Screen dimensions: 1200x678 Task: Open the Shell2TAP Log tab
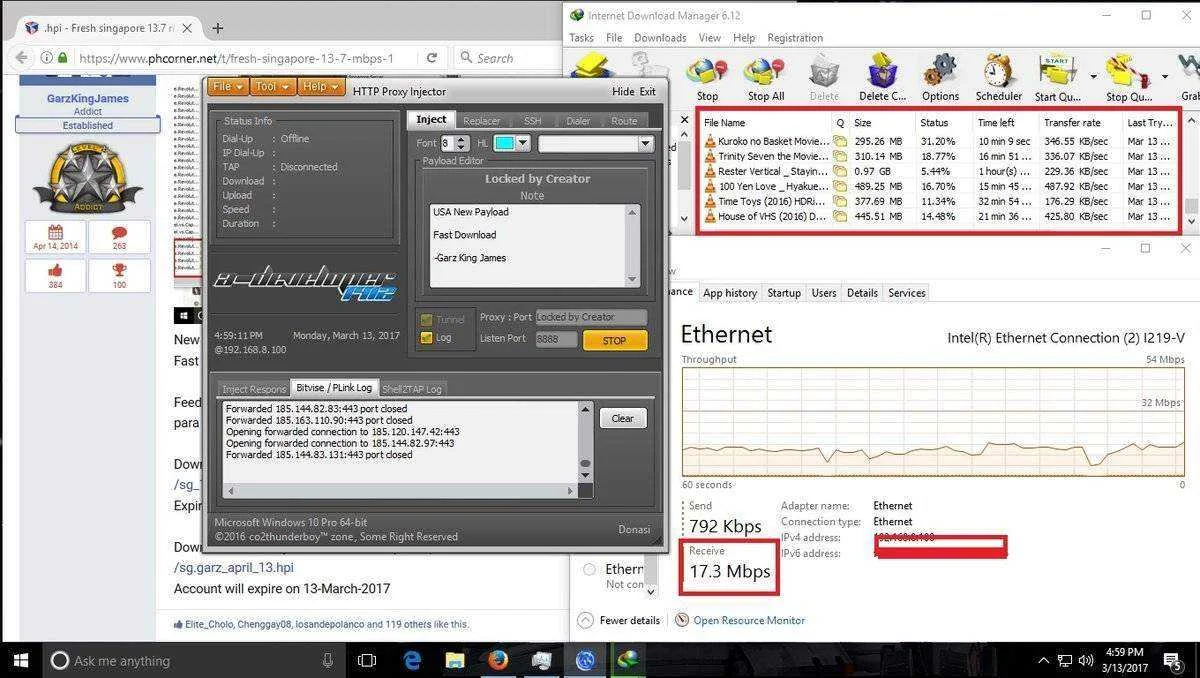click(x=413, y=389)
